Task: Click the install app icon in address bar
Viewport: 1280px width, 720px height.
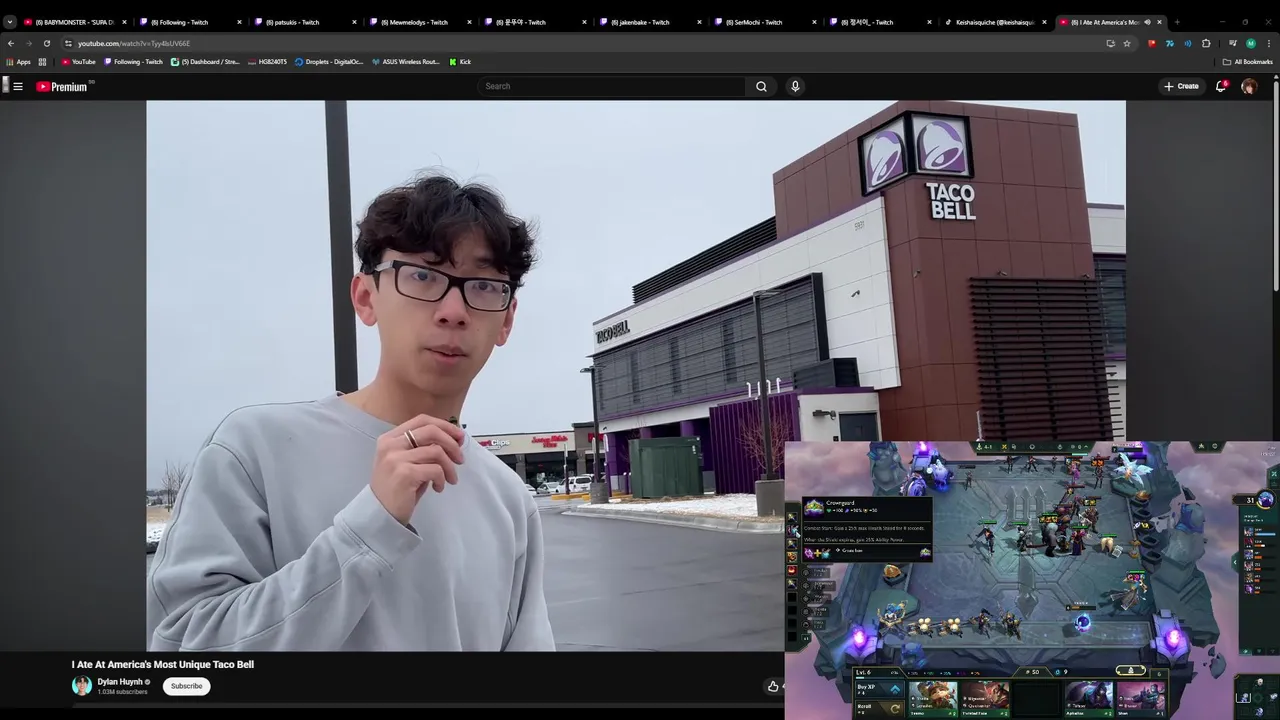Action: (x=1110, y=43)
